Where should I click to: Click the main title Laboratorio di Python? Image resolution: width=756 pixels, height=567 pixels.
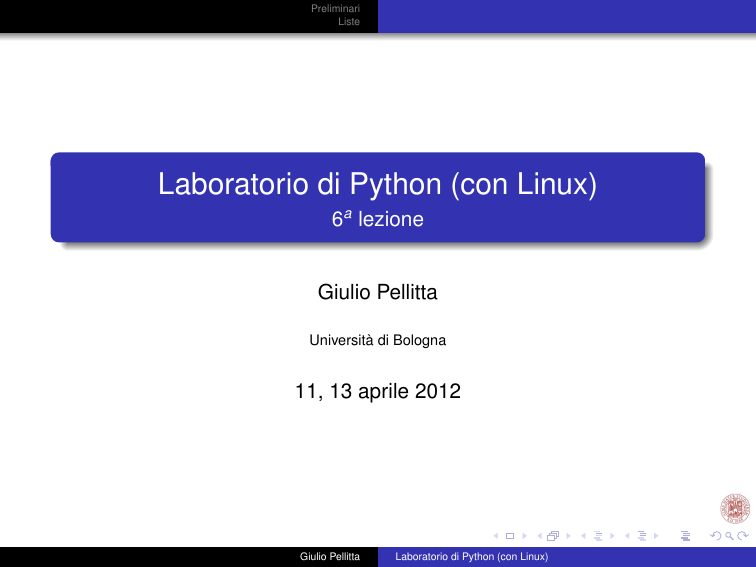coord(378,184)
